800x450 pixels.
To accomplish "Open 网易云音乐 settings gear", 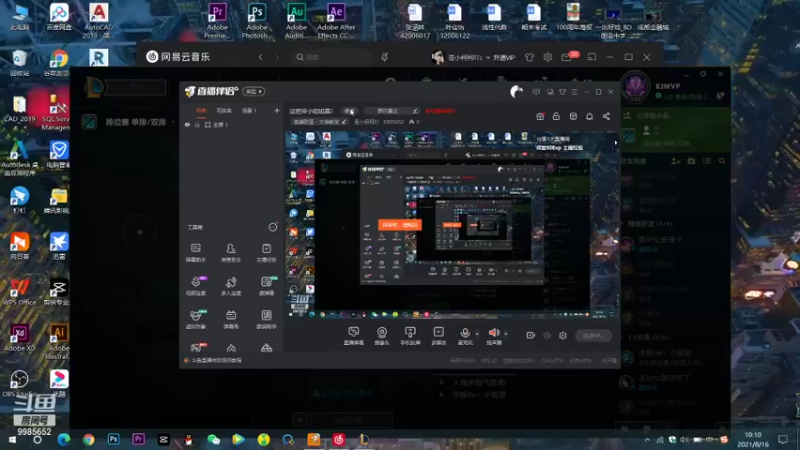I will [x=547, y=57].
